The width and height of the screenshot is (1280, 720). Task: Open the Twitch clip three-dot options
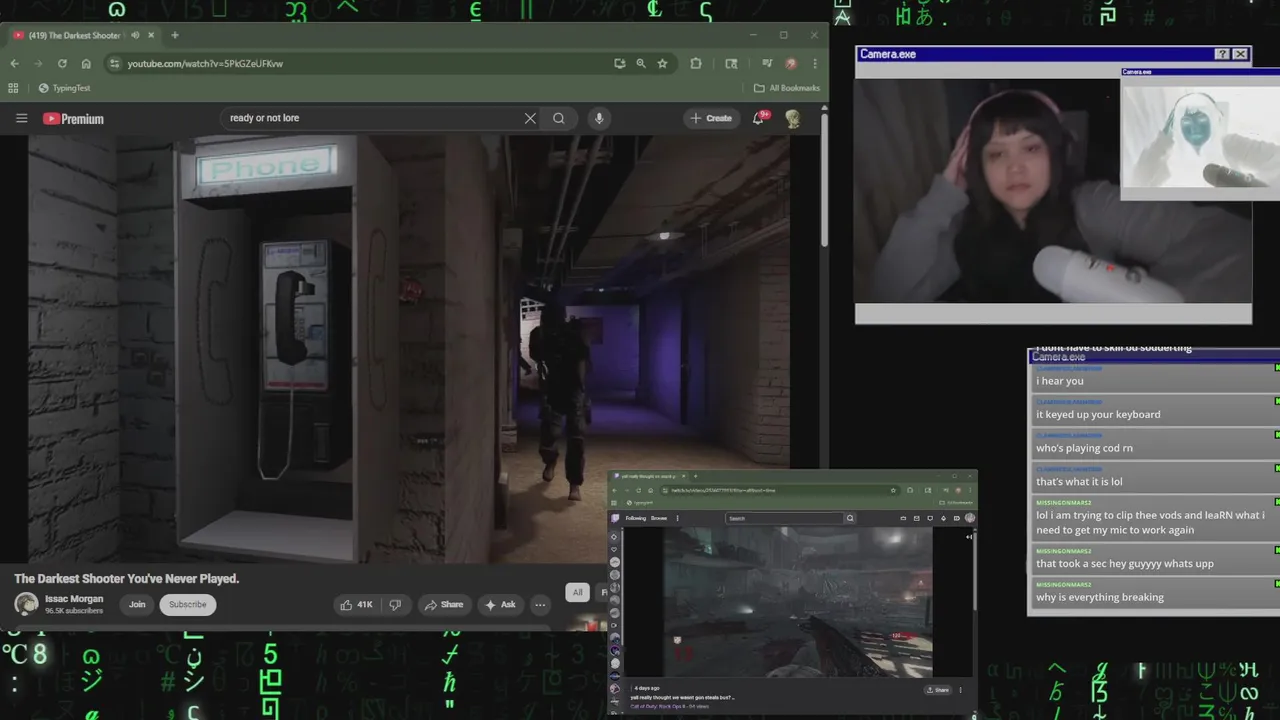tap(961, 690)
